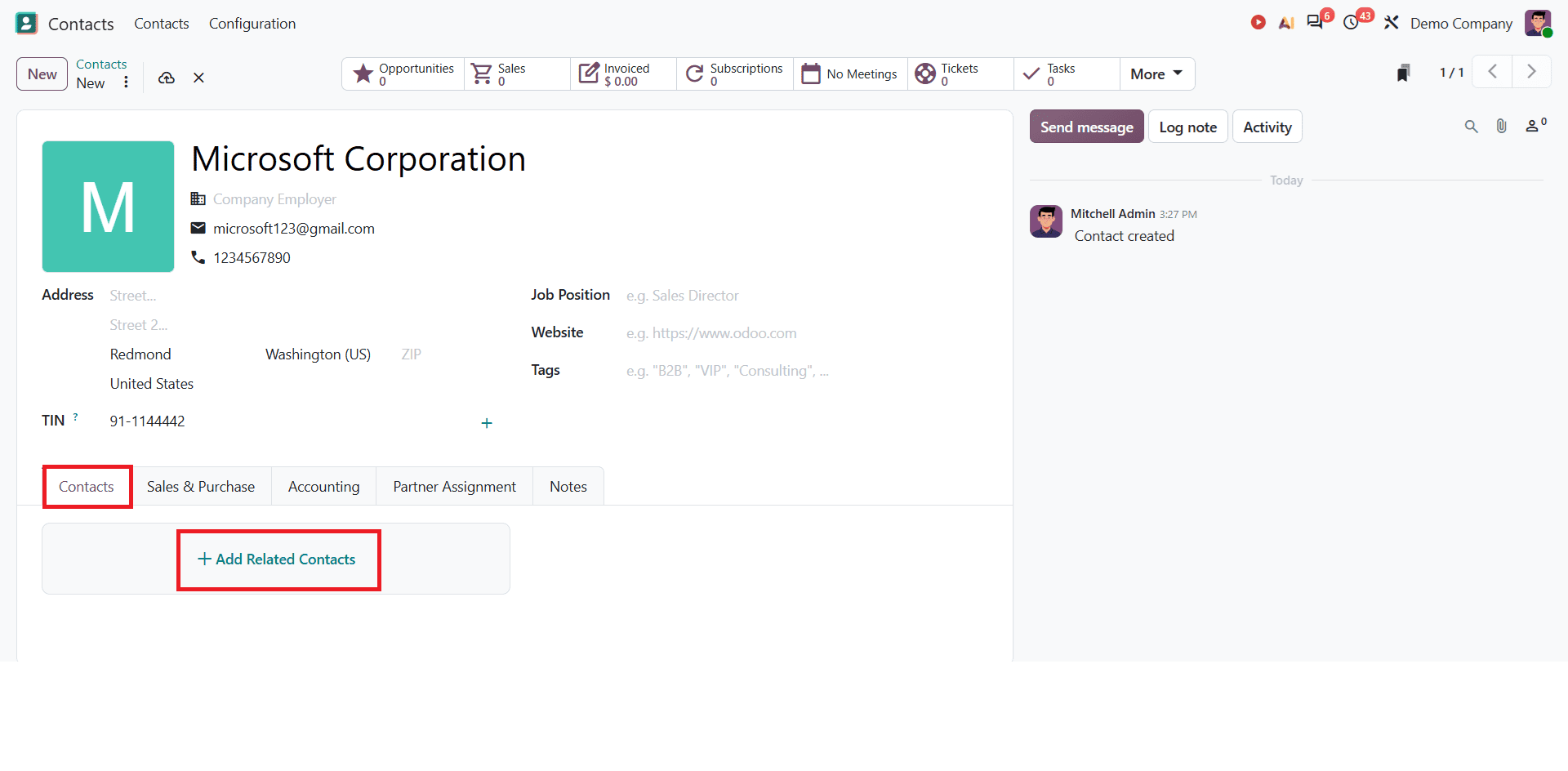Open the Contacts app home icon
Screen dimensions: 1568x771
[27, 23]
